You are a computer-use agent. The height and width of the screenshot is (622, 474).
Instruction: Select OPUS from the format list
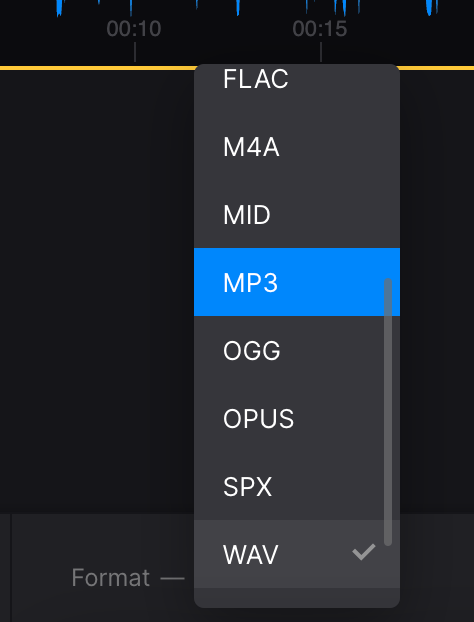297,418
